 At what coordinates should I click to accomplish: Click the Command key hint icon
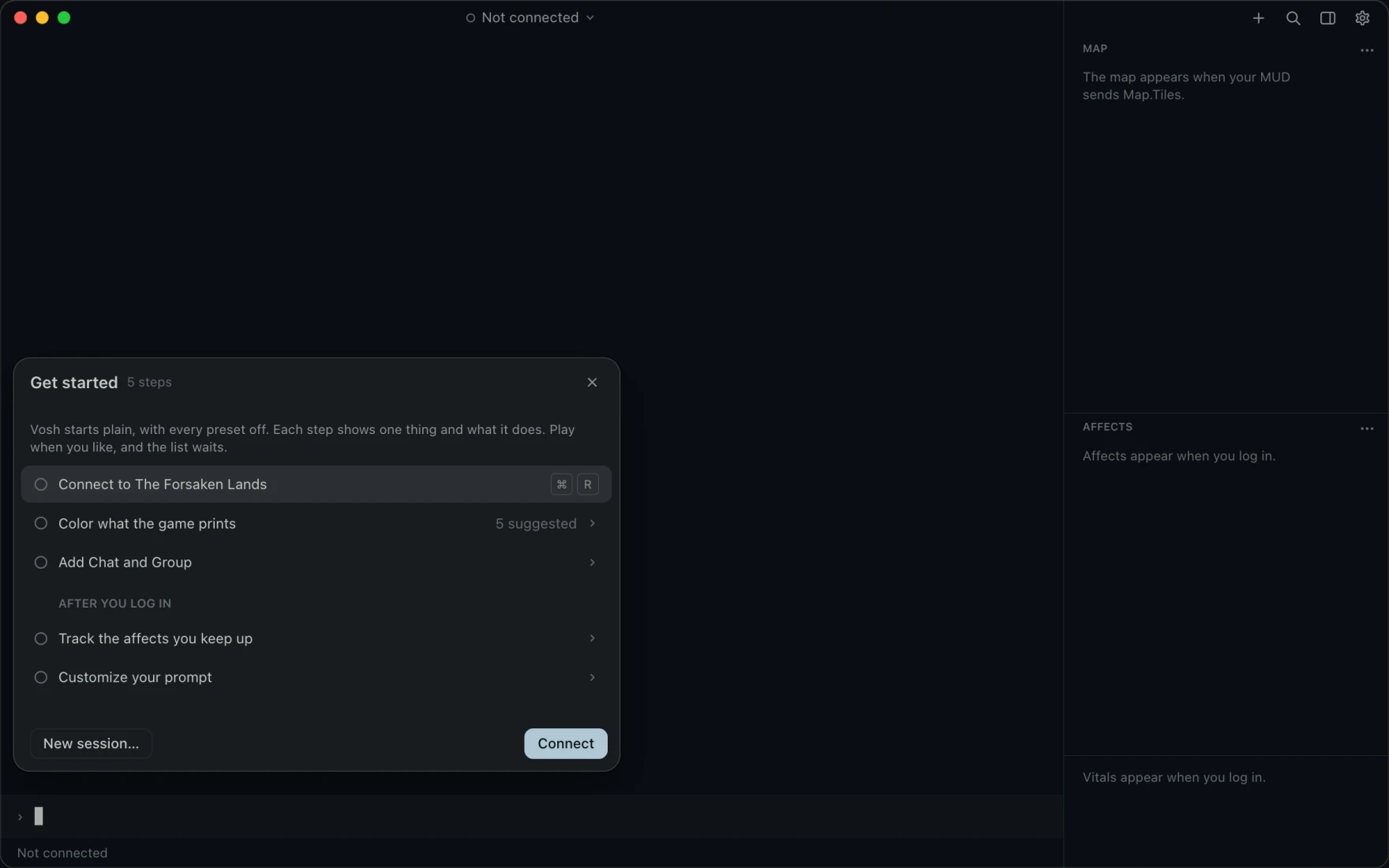click(561, 485)
